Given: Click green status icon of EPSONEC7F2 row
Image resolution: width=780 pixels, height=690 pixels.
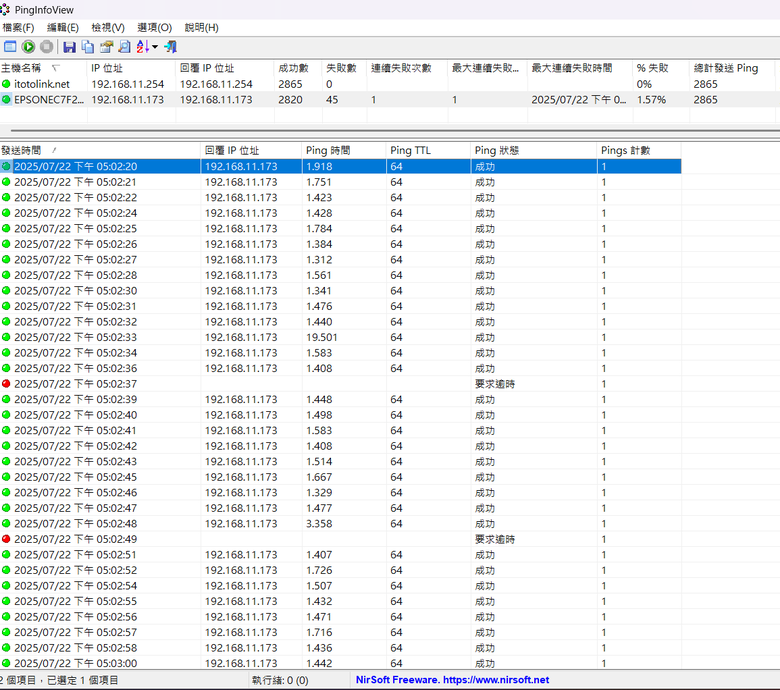Looking at the screenshot, I should 6,99.
